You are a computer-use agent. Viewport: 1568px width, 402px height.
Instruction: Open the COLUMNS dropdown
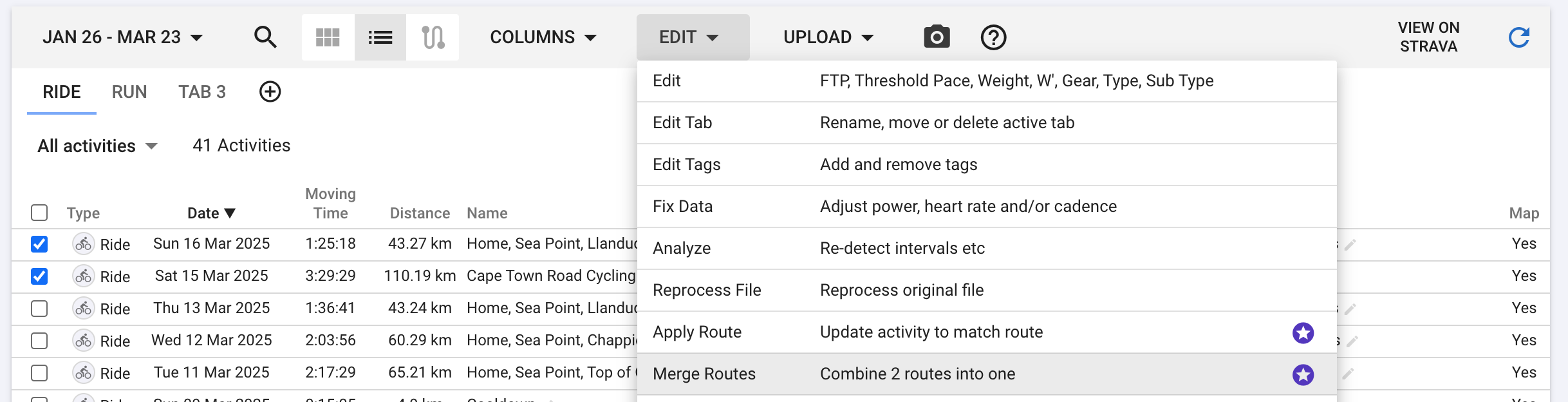(543, 37)
